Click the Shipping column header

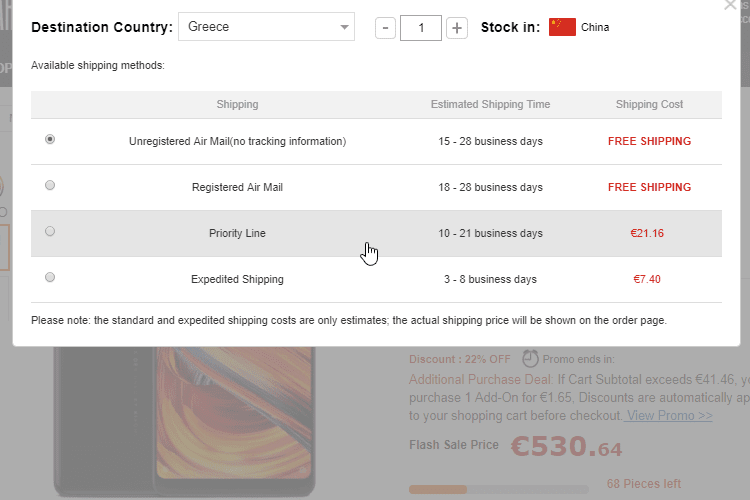click(237, 104)
